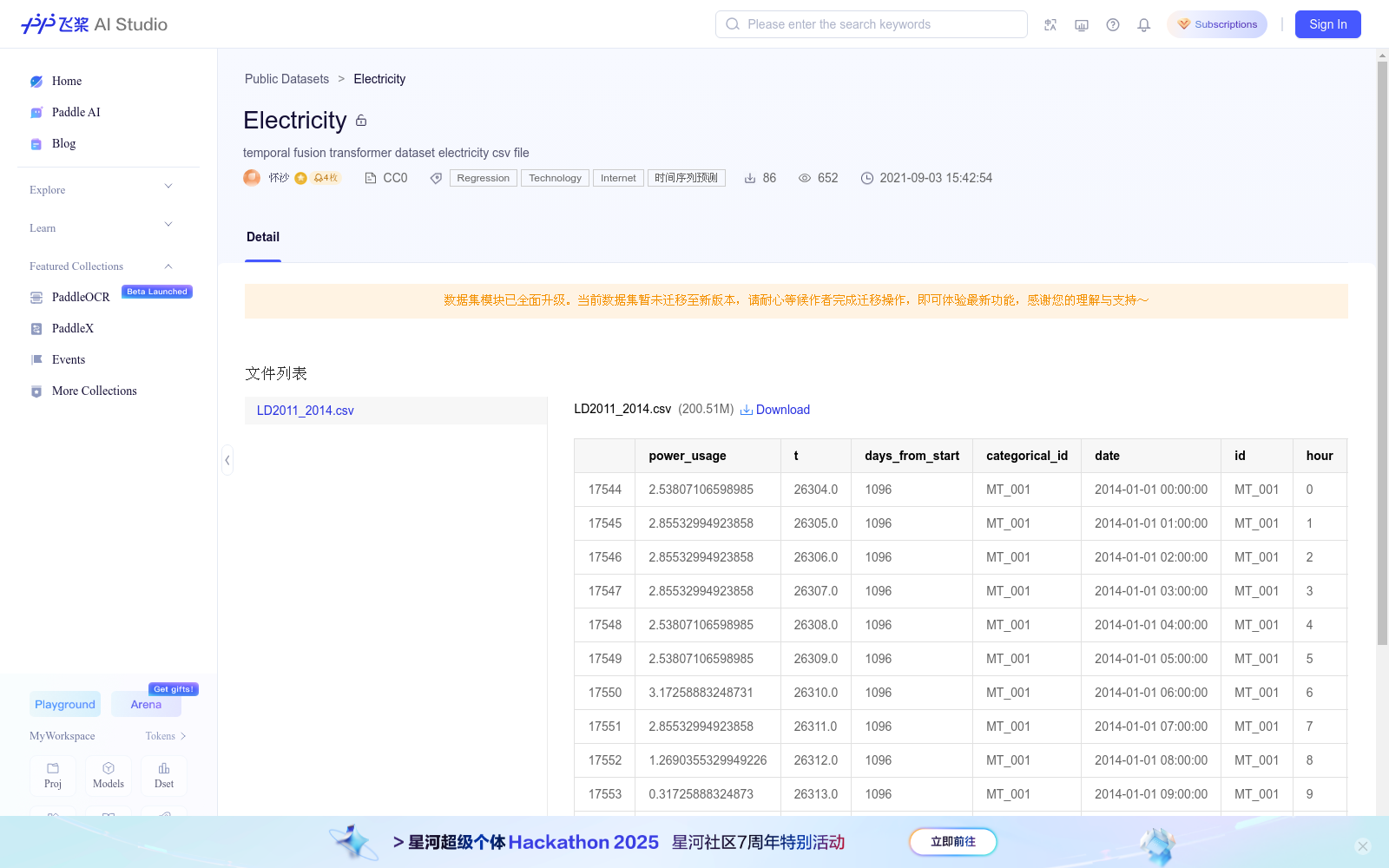Go to Home in sidebar
Viewport: 1389px width, 868px height.
67,81
